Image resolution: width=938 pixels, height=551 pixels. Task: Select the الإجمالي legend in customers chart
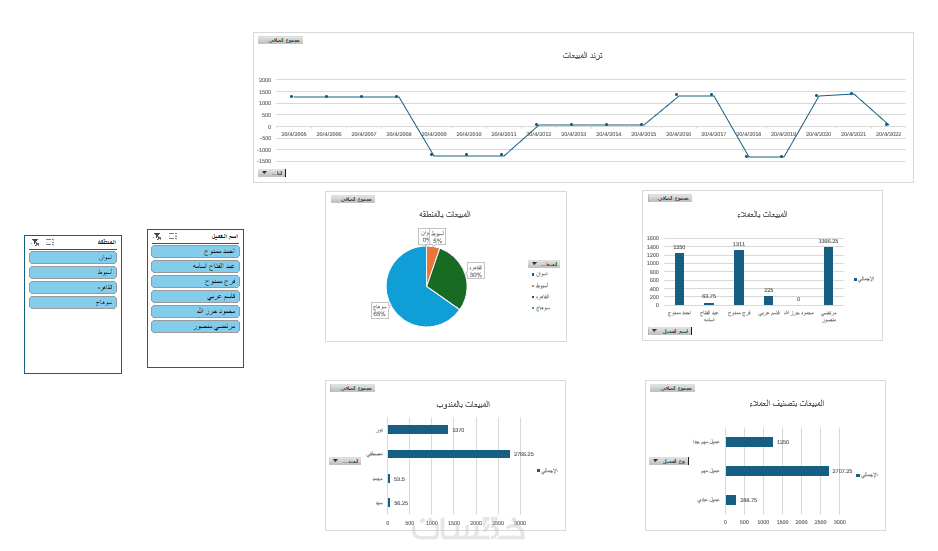coord(864,279)
